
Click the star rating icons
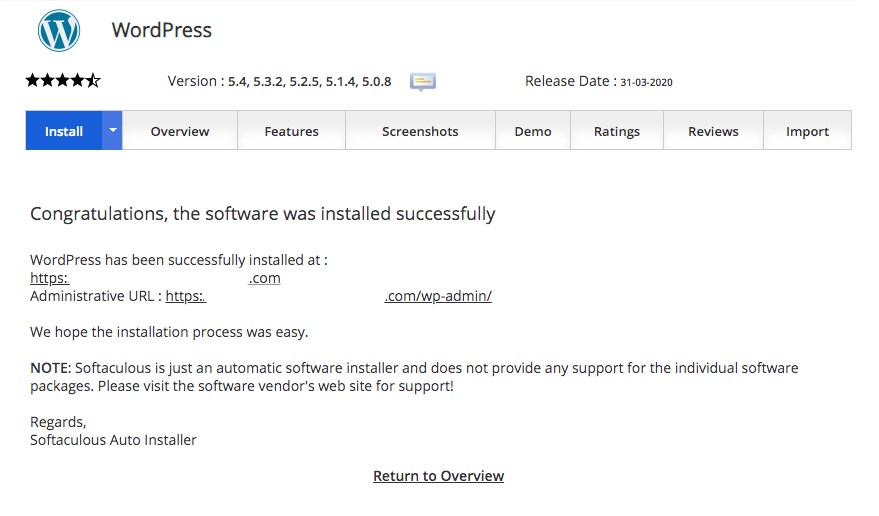point(63,81)
